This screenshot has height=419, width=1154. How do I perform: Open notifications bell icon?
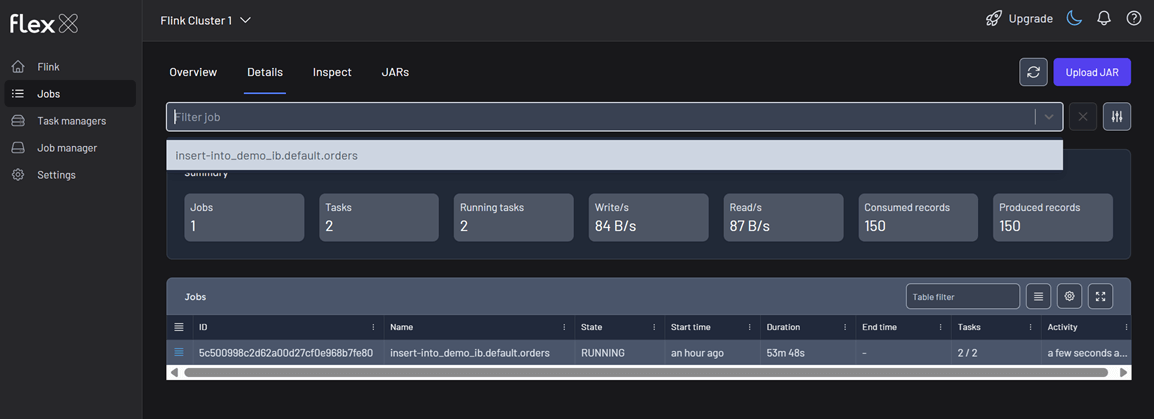pyautogui.click(x=1104, y=19)
